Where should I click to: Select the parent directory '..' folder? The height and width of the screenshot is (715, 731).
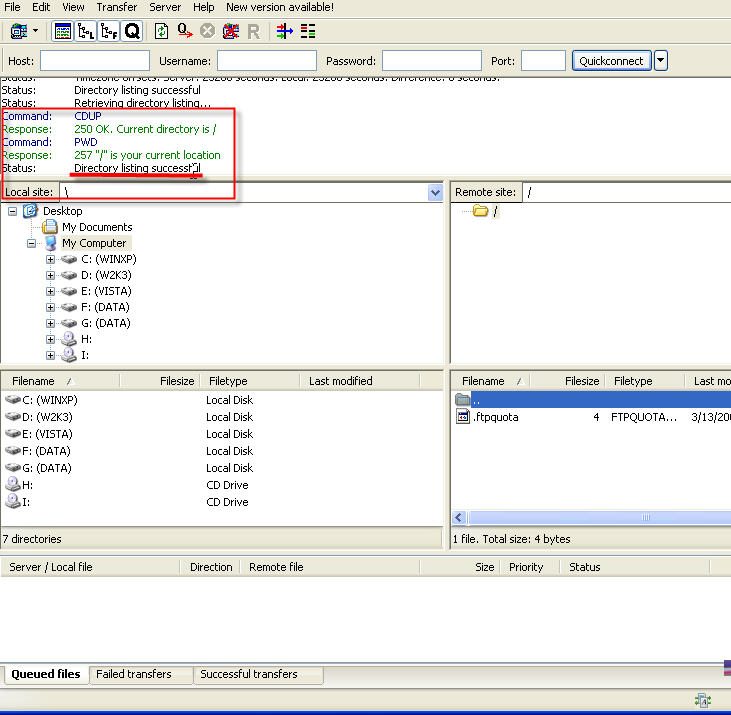tap(476, 400)
